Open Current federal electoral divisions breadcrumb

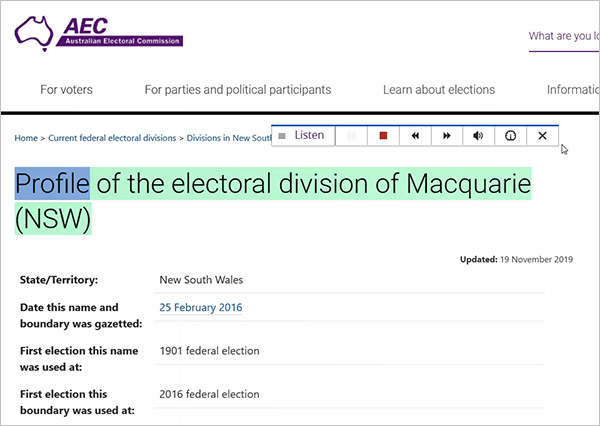coord(112,138)
